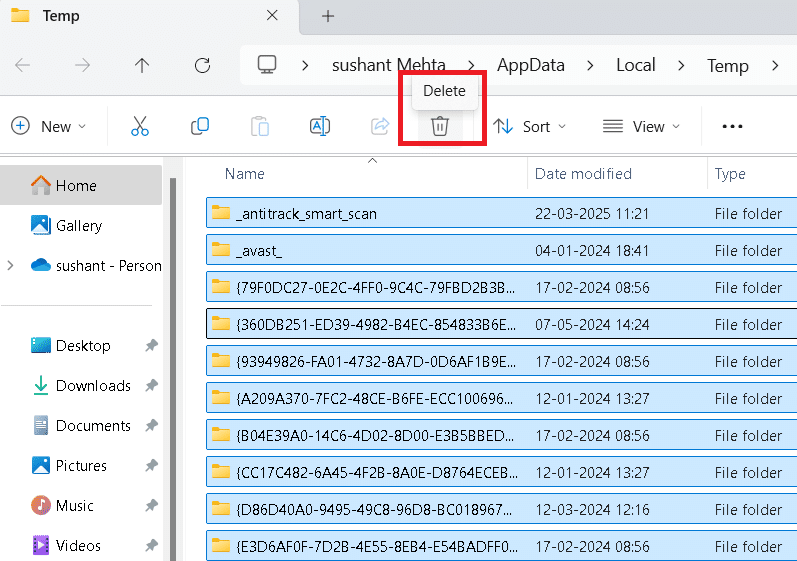
Task: Sort by the Date modified column header
Action: pyautogui.click(x=583, y=174)
